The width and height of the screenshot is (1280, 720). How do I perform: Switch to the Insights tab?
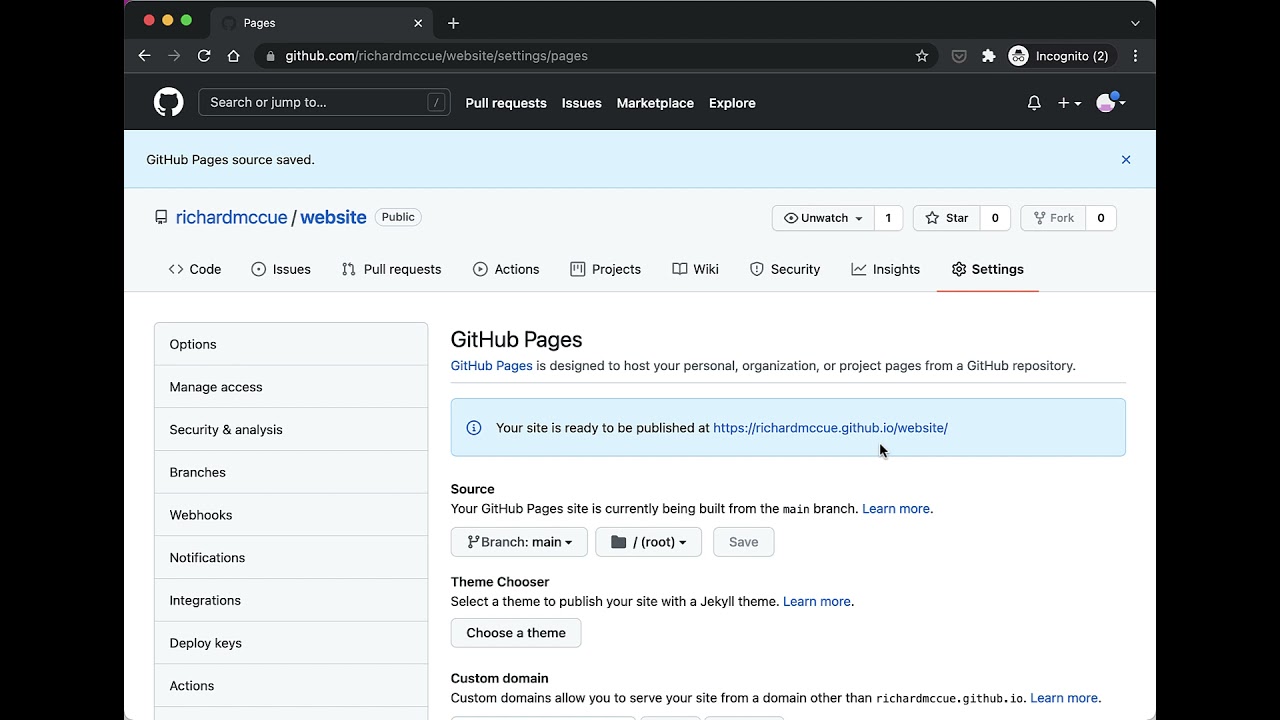click(x=886, y=269)
